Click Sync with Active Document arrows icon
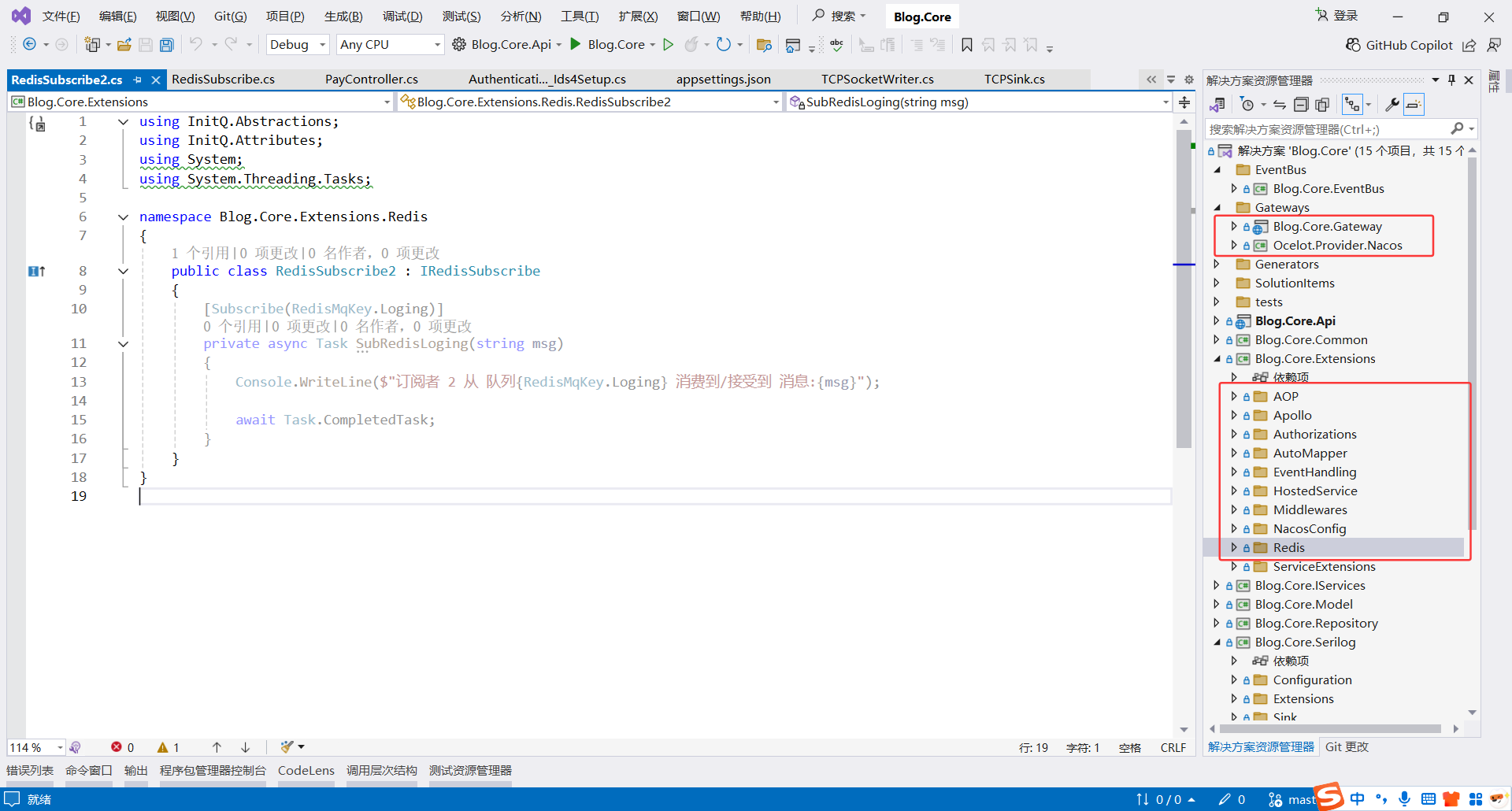This screenshot has height=811, width=1512. [1280, 104]
